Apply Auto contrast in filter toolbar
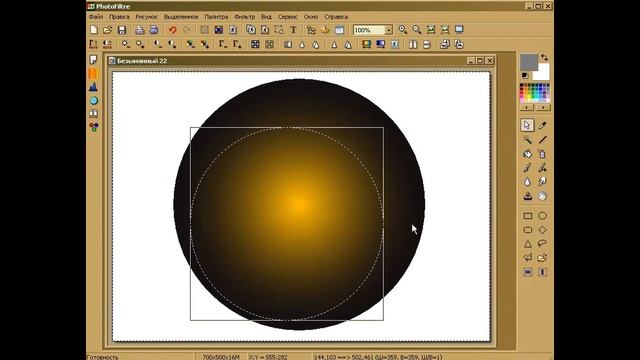 (107, 44)
